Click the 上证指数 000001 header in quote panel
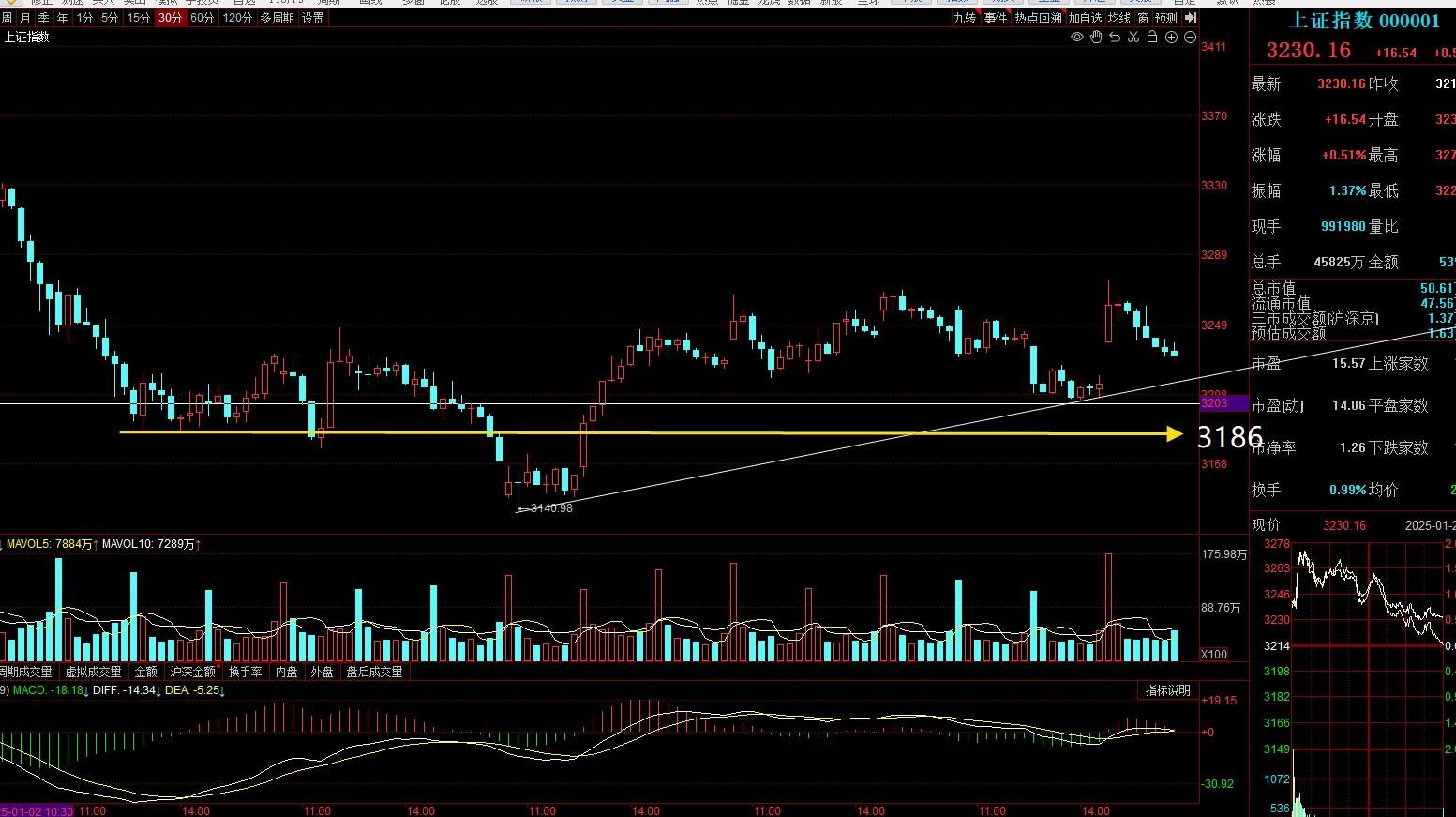The image size is (1456, 817). [x=1364, y=21]
